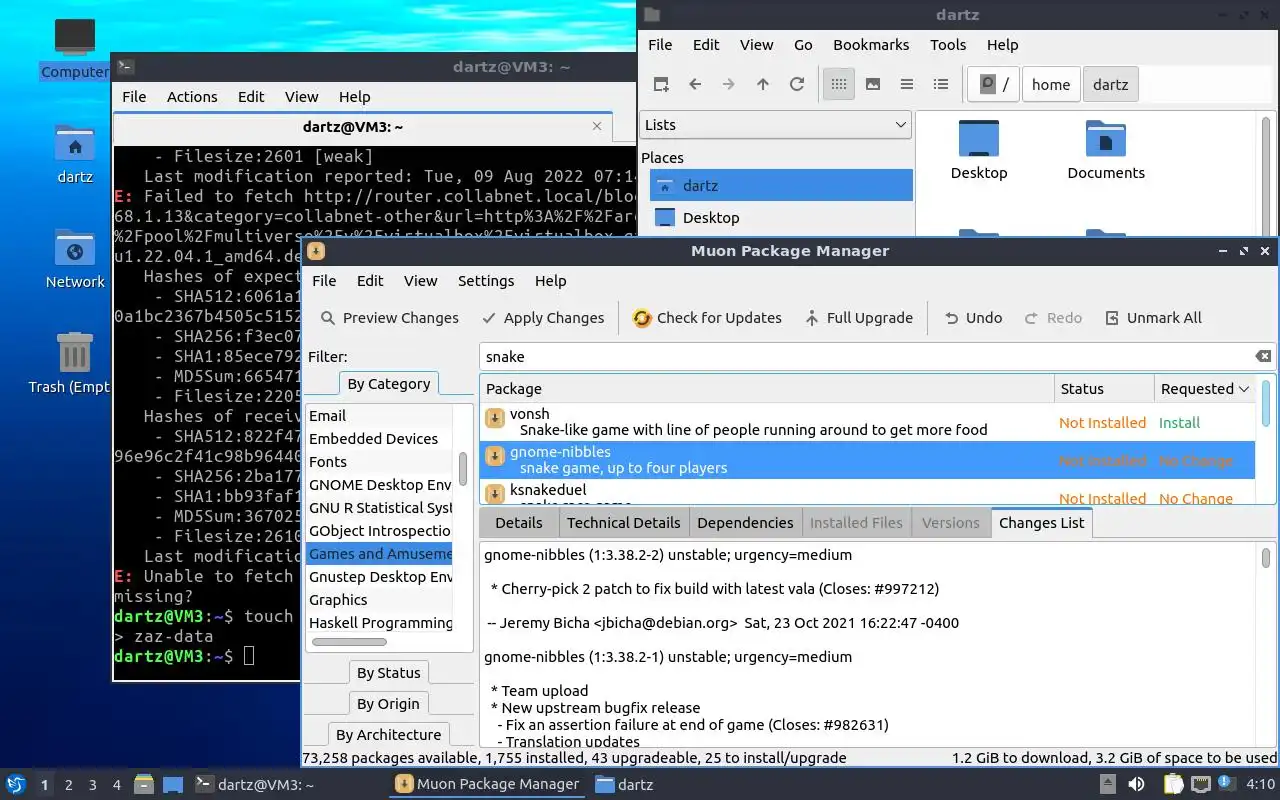Open the network tray icon
The image size is (1280, 800).
[x=1201, y=785]
